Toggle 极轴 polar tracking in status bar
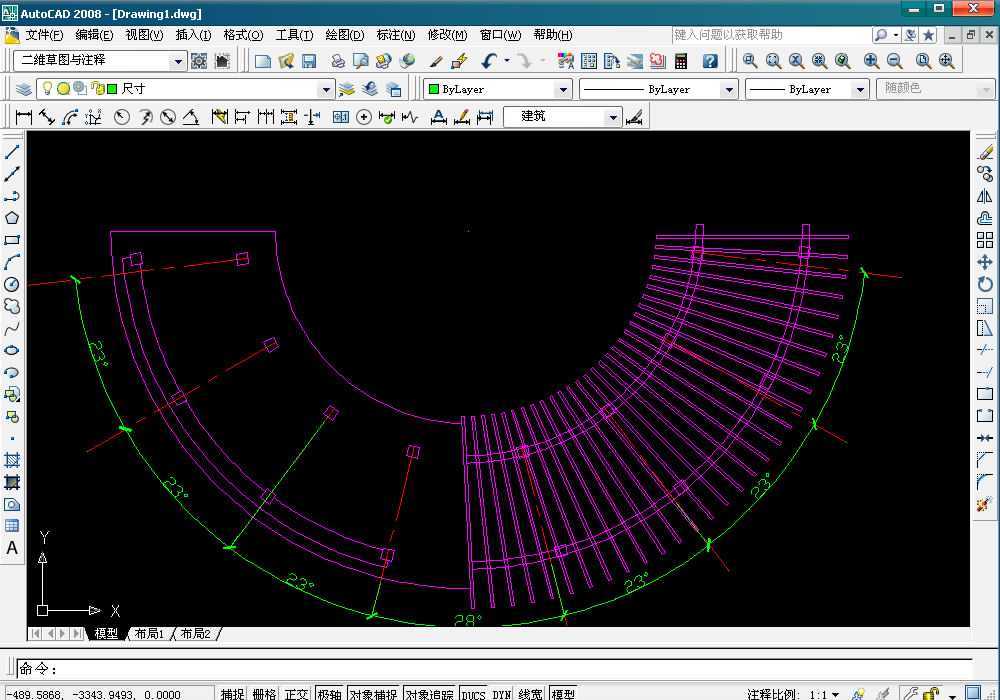 pyautogui.click(x=329, y=694)
